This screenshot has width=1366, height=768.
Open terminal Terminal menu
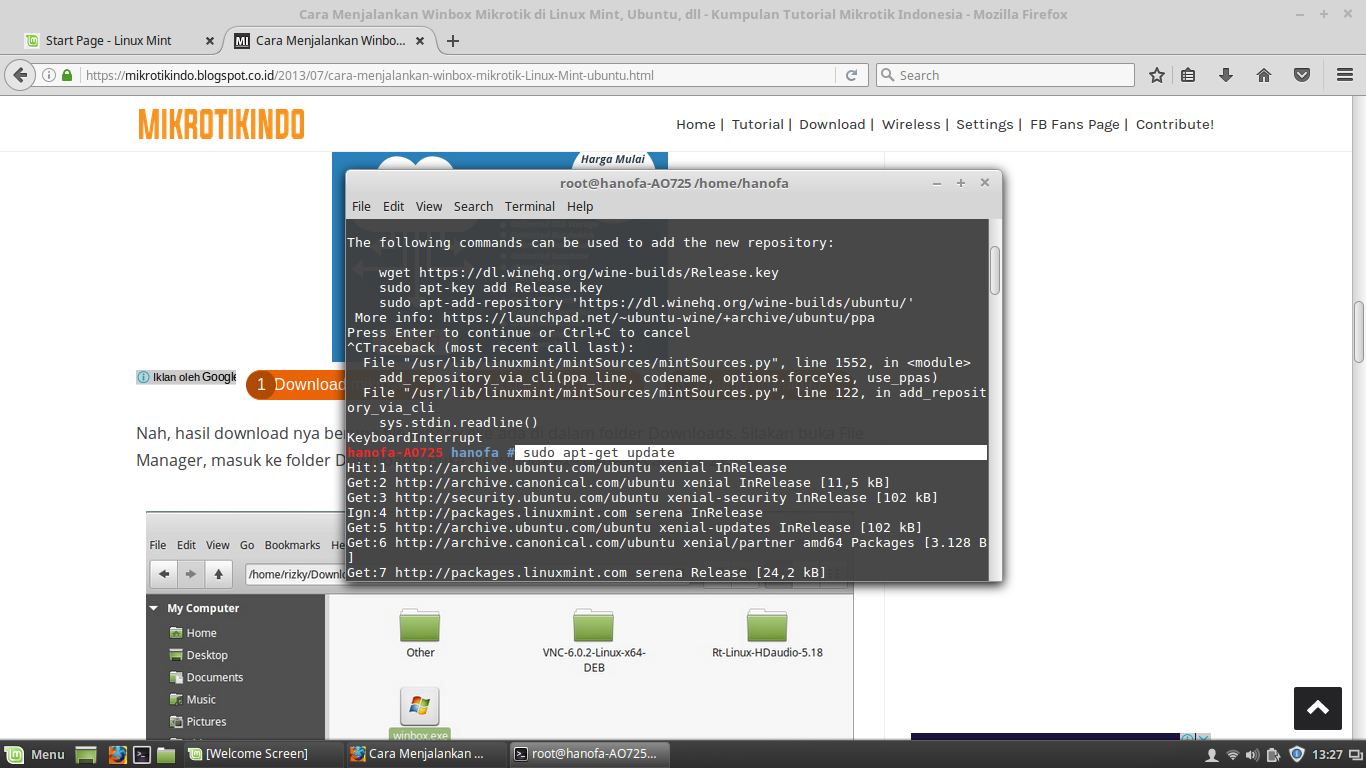pyautogui.click(x=530, y=206)
